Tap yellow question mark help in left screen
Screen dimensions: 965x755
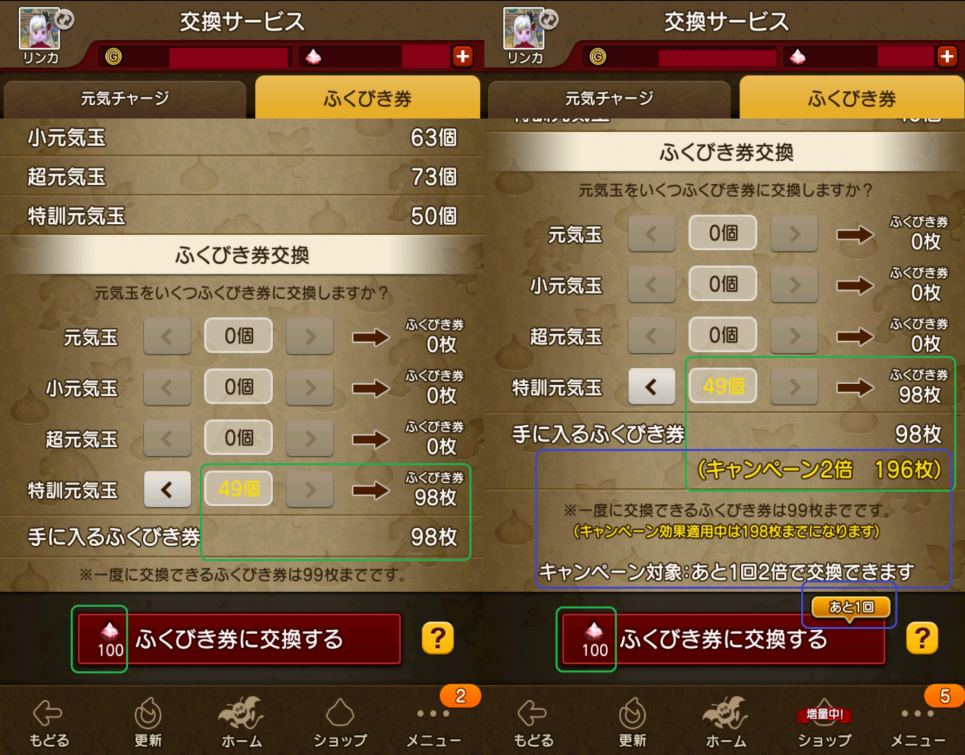pos(438,638)
